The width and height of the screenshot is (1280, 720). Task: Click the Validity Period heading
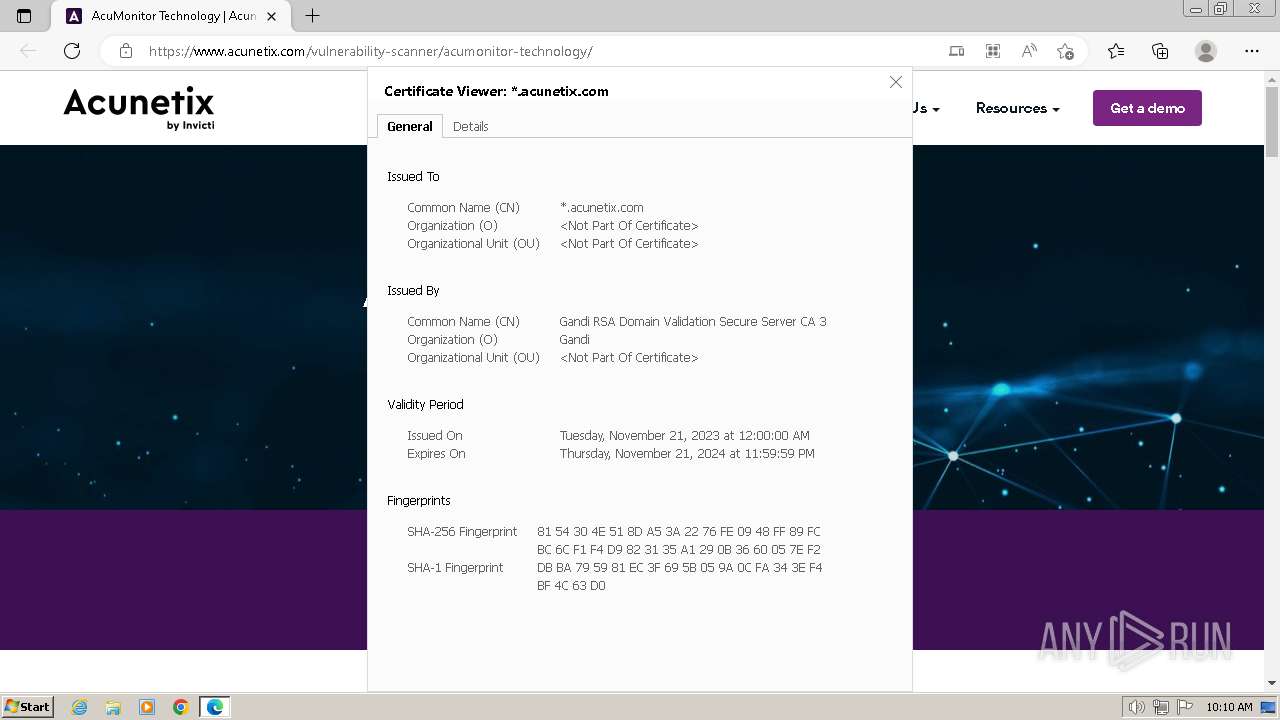(425, 405)
